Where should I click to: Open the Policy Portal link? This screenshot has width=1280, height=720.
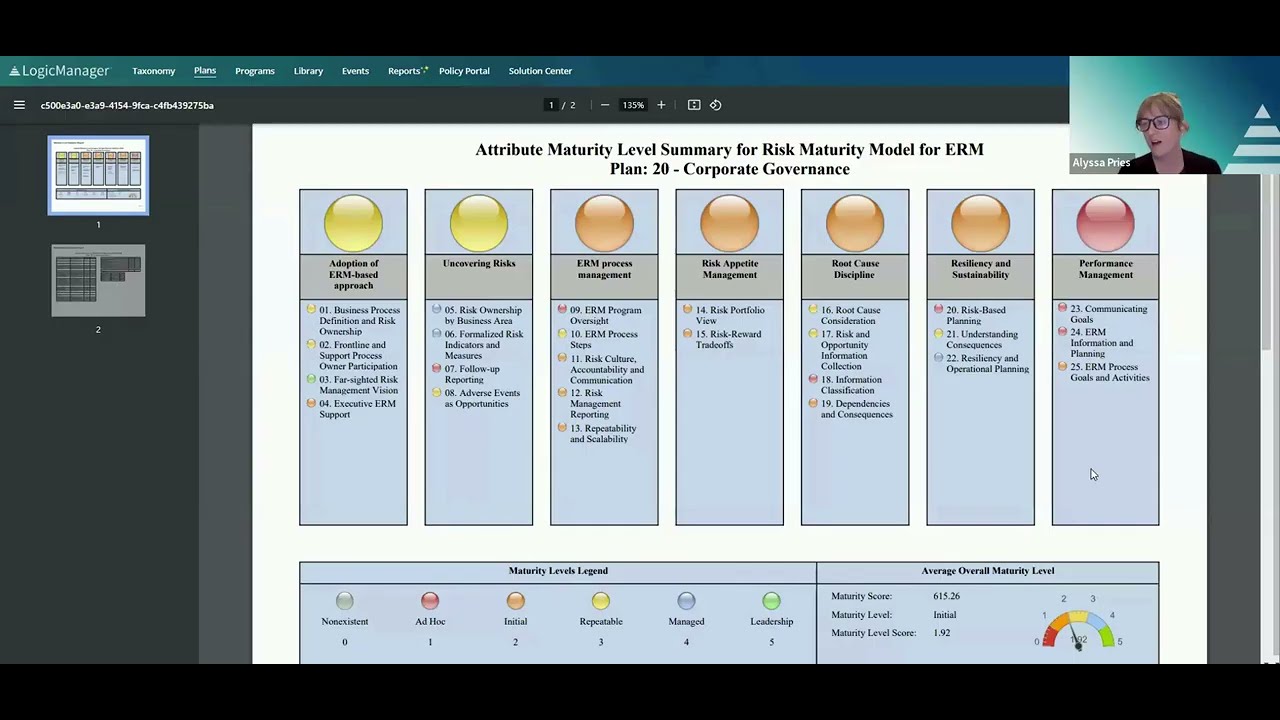coord(464,71)
